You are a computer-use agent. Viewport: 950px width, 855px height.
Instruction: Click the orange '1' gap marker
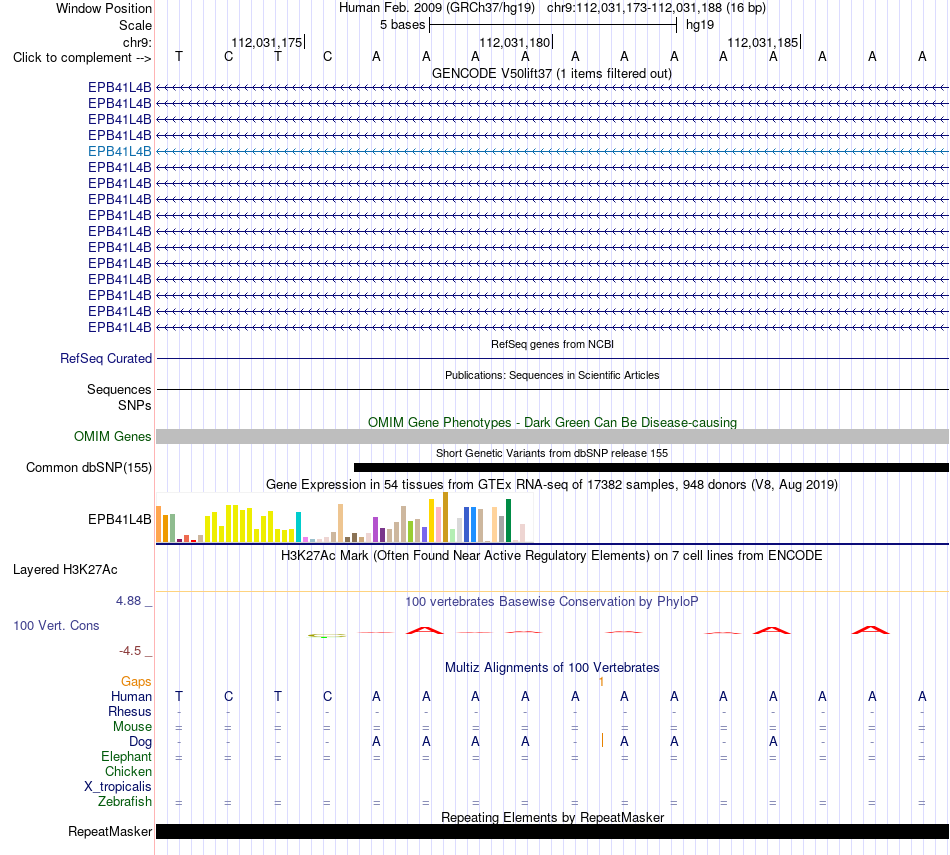click(x=602, y=682)
